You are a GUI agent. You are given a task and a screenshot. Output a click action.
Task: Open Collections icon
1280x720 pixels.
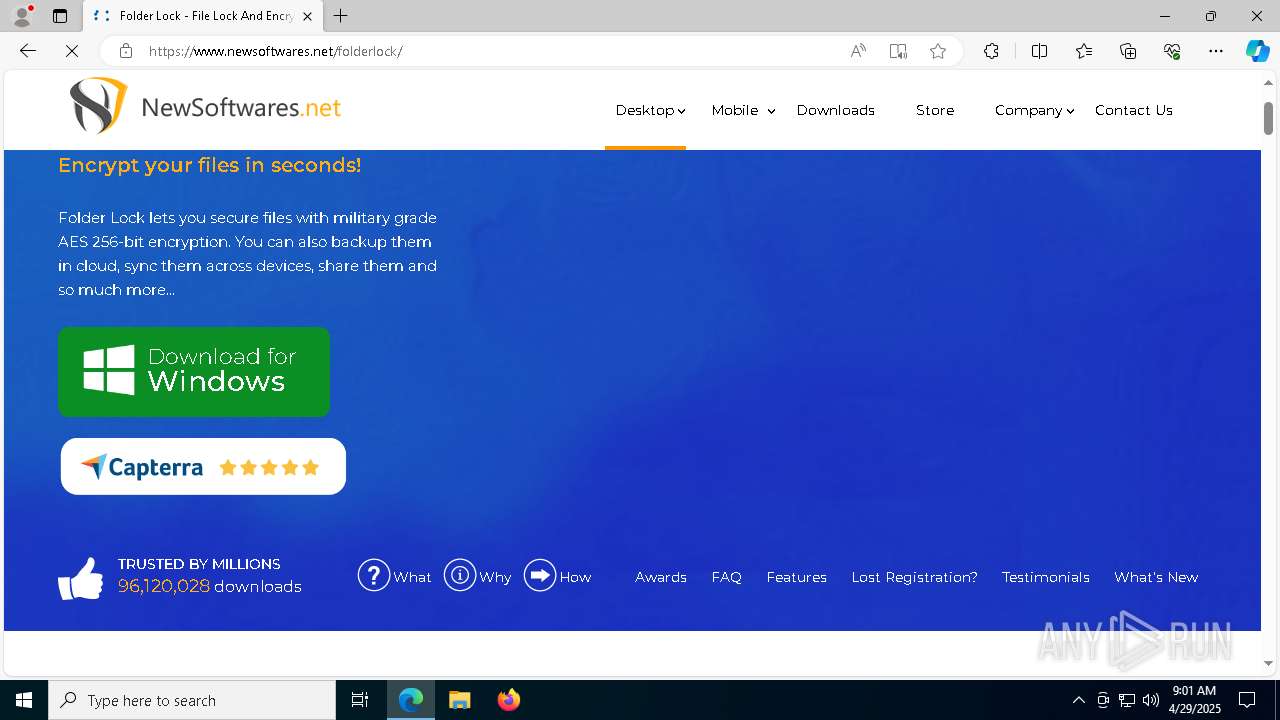1128,51
